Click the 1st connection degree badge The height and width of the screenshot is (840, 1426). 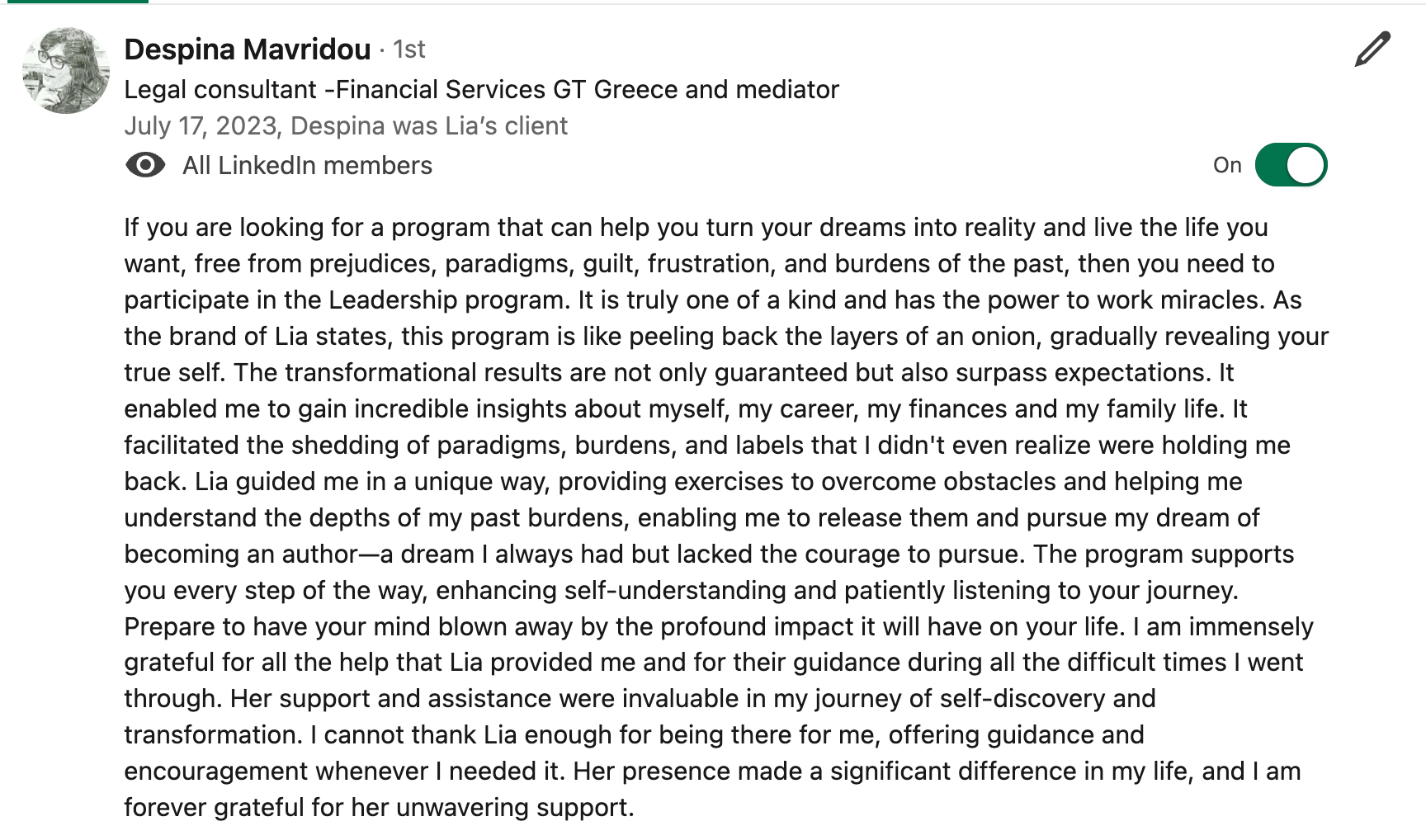pyautogui.click(x=409, y=50)
